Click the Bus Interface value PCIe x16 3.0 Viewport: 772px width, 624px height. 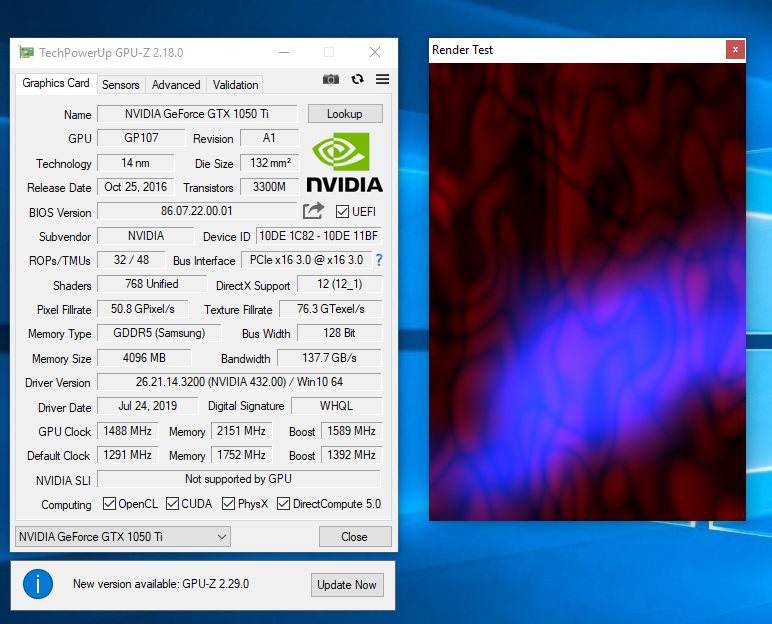[306, 260]
